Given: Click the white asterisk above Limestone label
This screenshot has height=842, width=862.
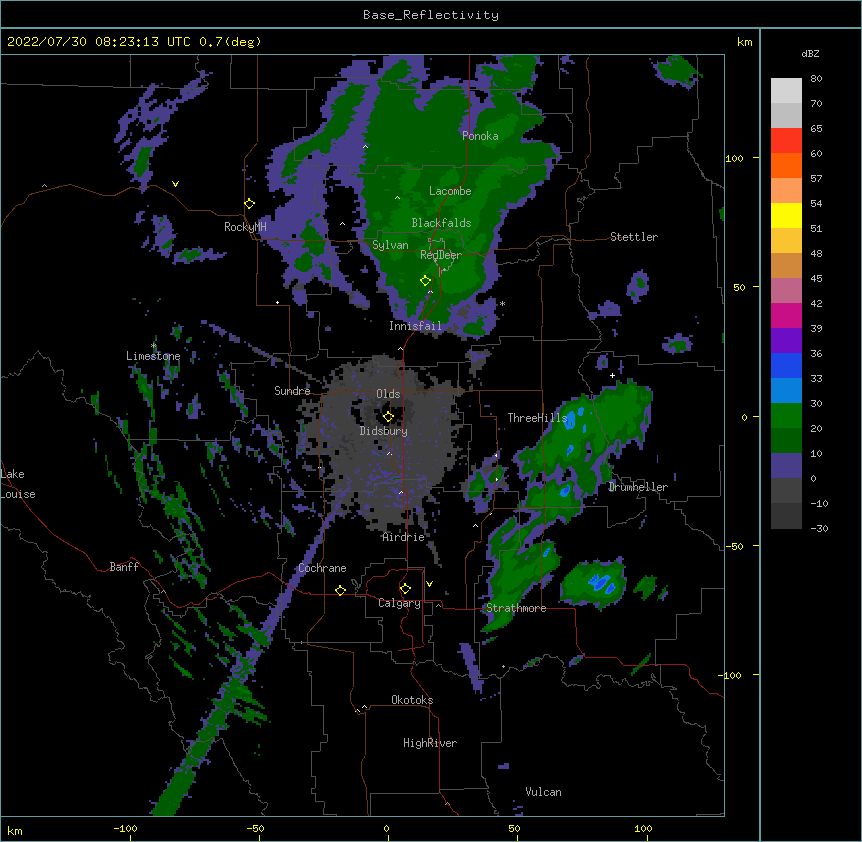Looking at the screenshot, I should [x=153, y=346].
